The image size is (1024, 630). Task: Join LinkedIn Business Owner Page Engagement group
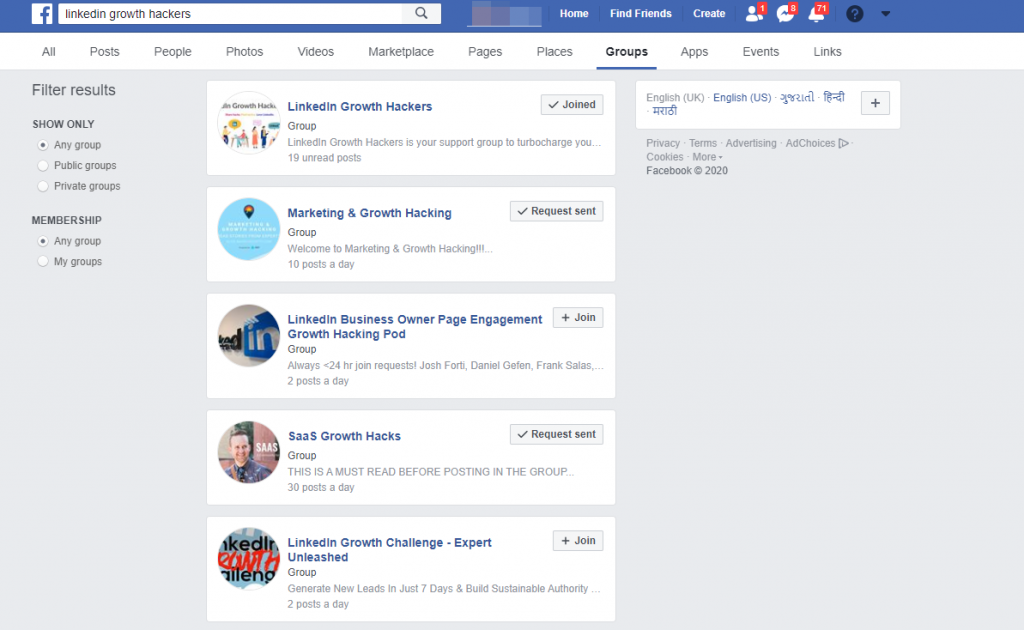click(578, 317)
